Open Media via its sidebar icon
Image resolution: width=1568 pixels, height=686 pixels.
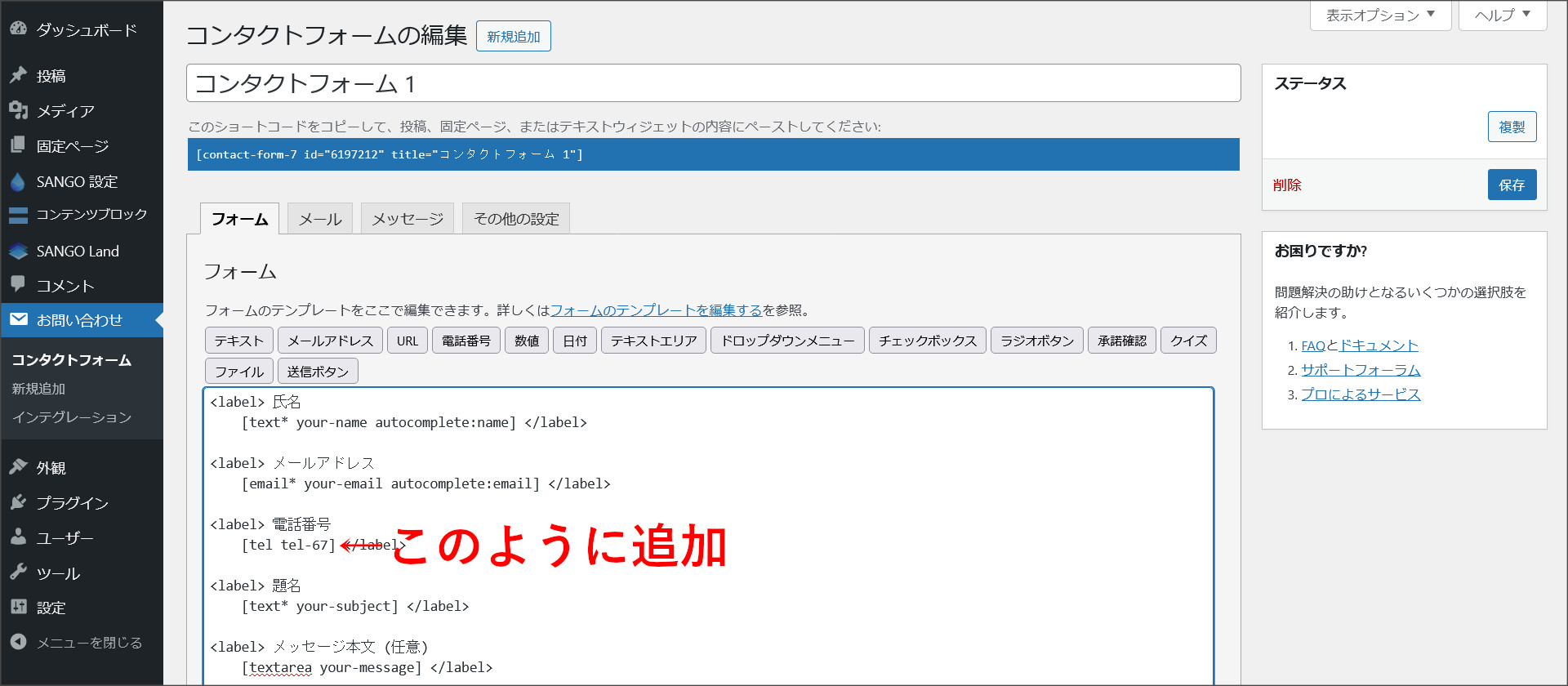(18, 110)
